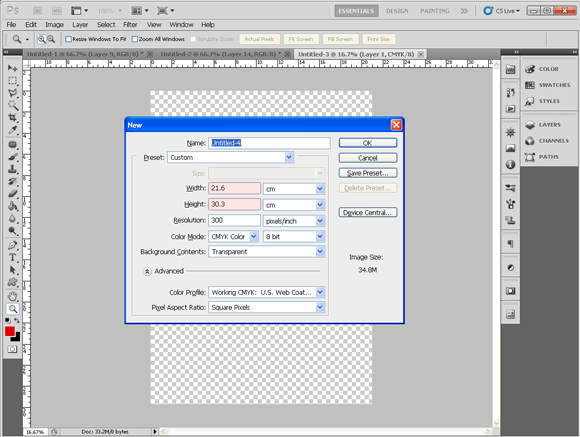Enable Zoom All Windows checkbox
This screenshot has height=437, width=580.
coord(135,39)
